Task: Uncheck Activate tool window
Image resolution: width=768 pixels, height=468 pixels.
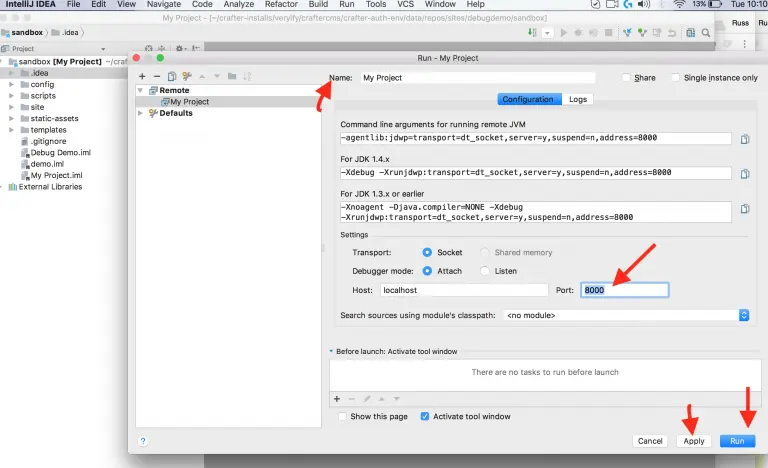Action: [x=426, y=416]
